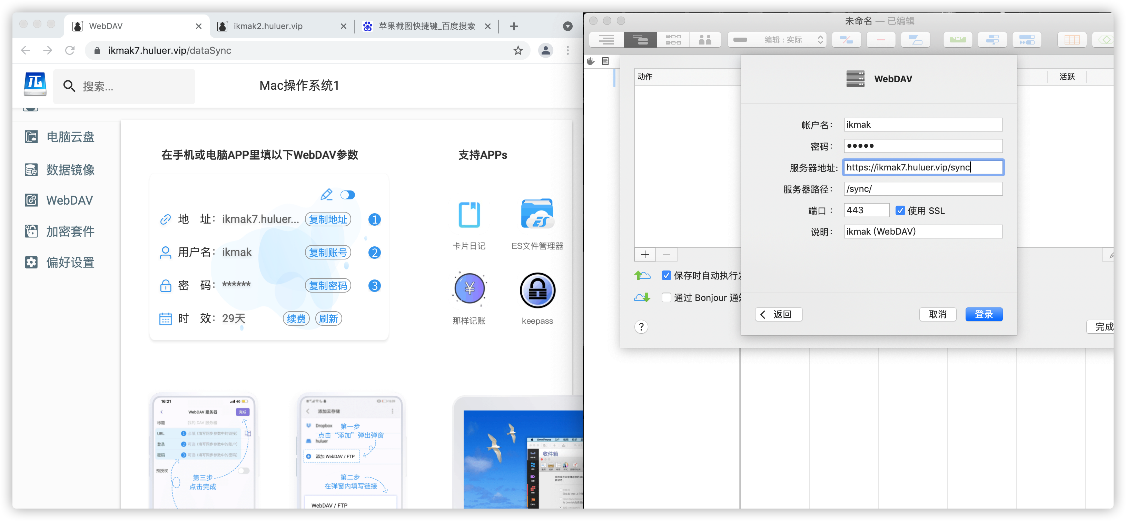
Task: Click the ES文件管理器 app icon
Action: click(537, 215)
